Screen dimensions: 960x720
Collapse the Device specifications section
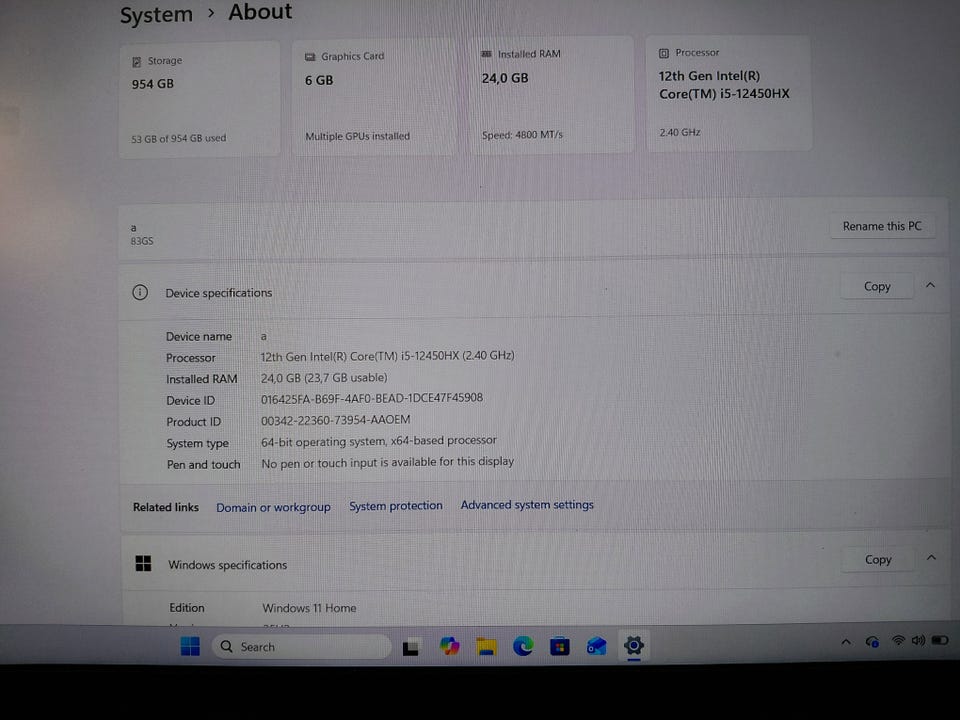tap(931, 285)
